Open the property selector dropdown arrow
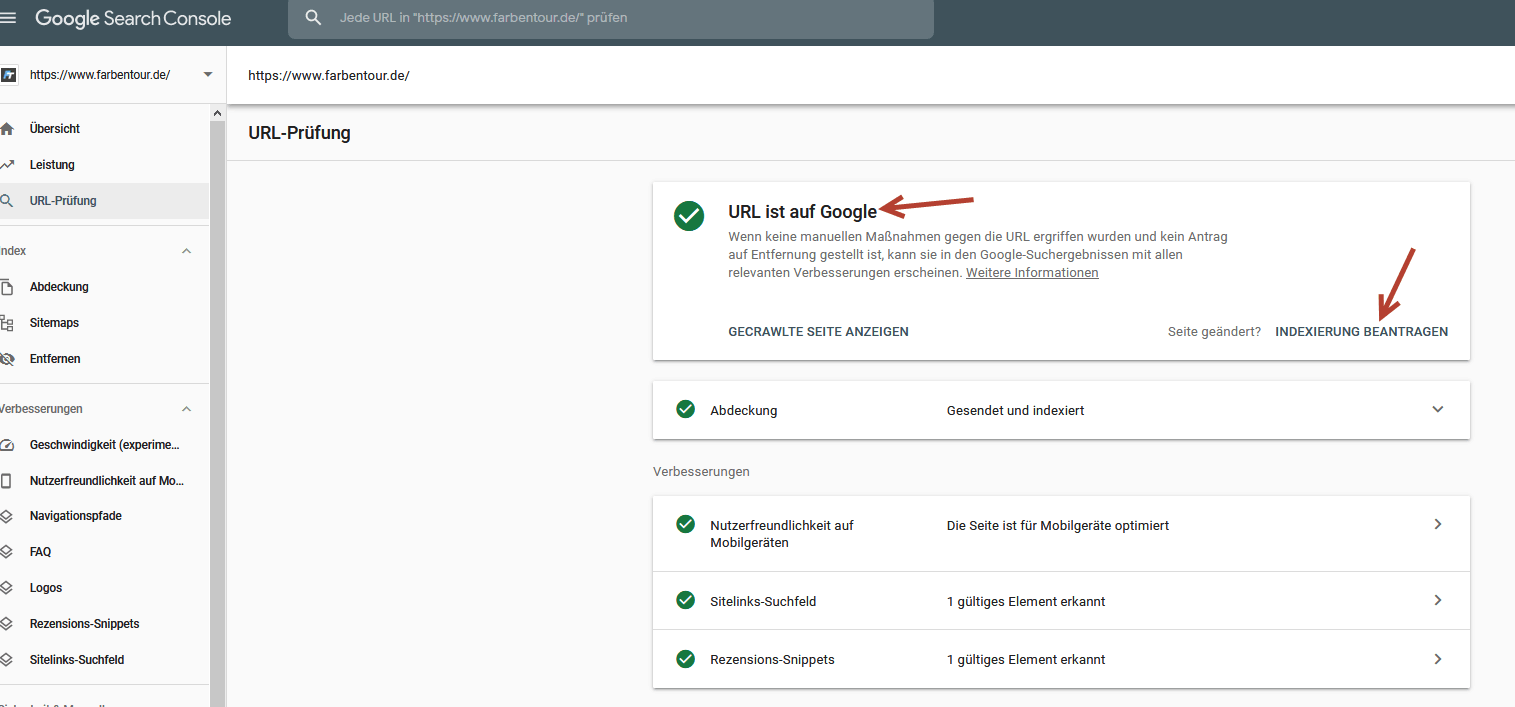The height and width of the screenshot is (707, 1515). click(x=208, y=75)
